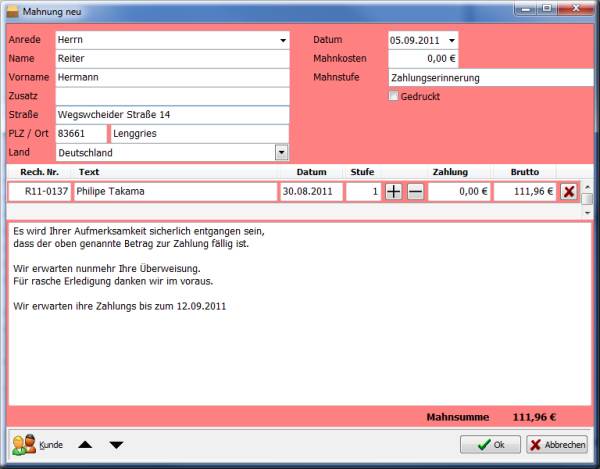Delete row R11-0137 with red X
Viewport: 600px width, 469px height.
click(x=569, y=191)
